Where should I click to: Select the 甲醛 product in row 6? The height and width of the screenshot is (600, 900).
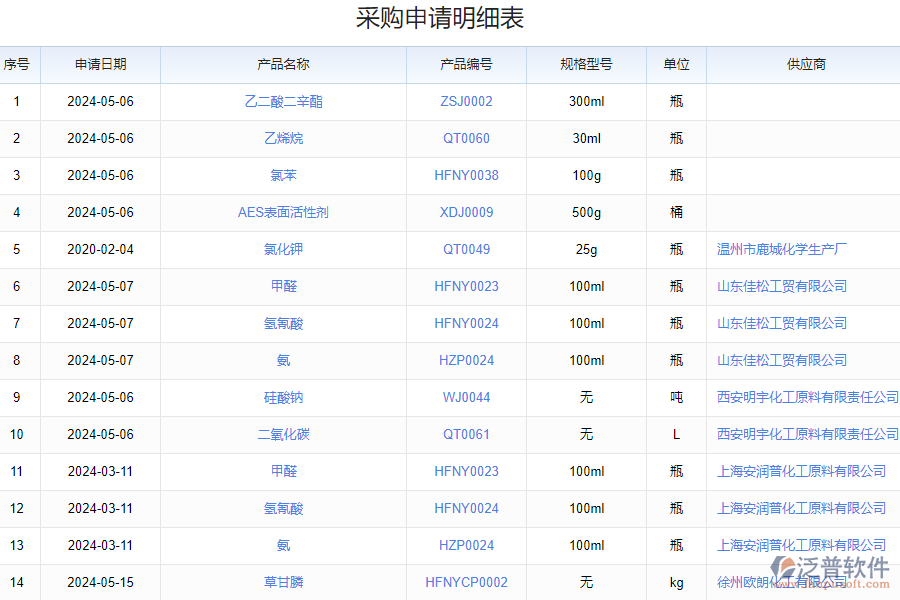pyautogui.click(x=283, y=286)
